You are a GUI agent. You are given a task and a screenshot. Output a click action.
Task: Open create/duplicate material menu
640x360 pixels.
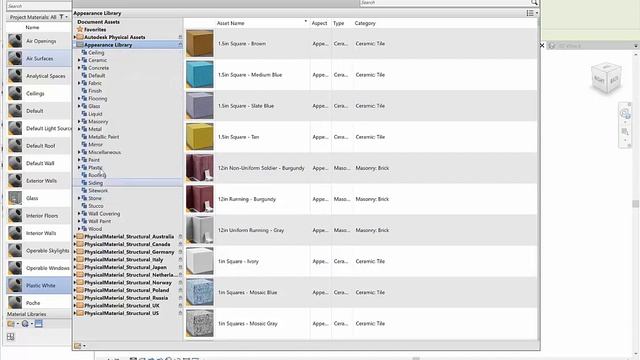tap(27, 324)
